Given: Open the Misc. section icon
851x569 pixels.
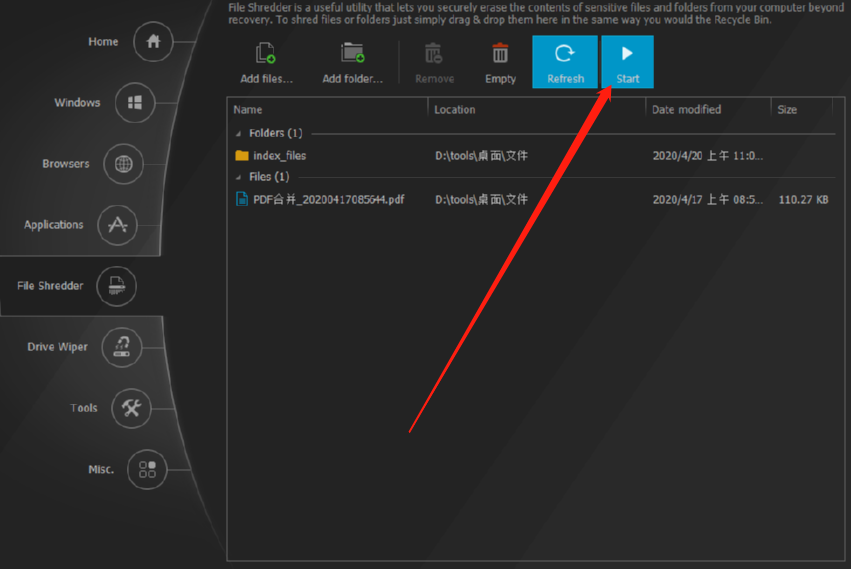Looking at the screenshot, I should pyautogui.click(x=147, y=469).
